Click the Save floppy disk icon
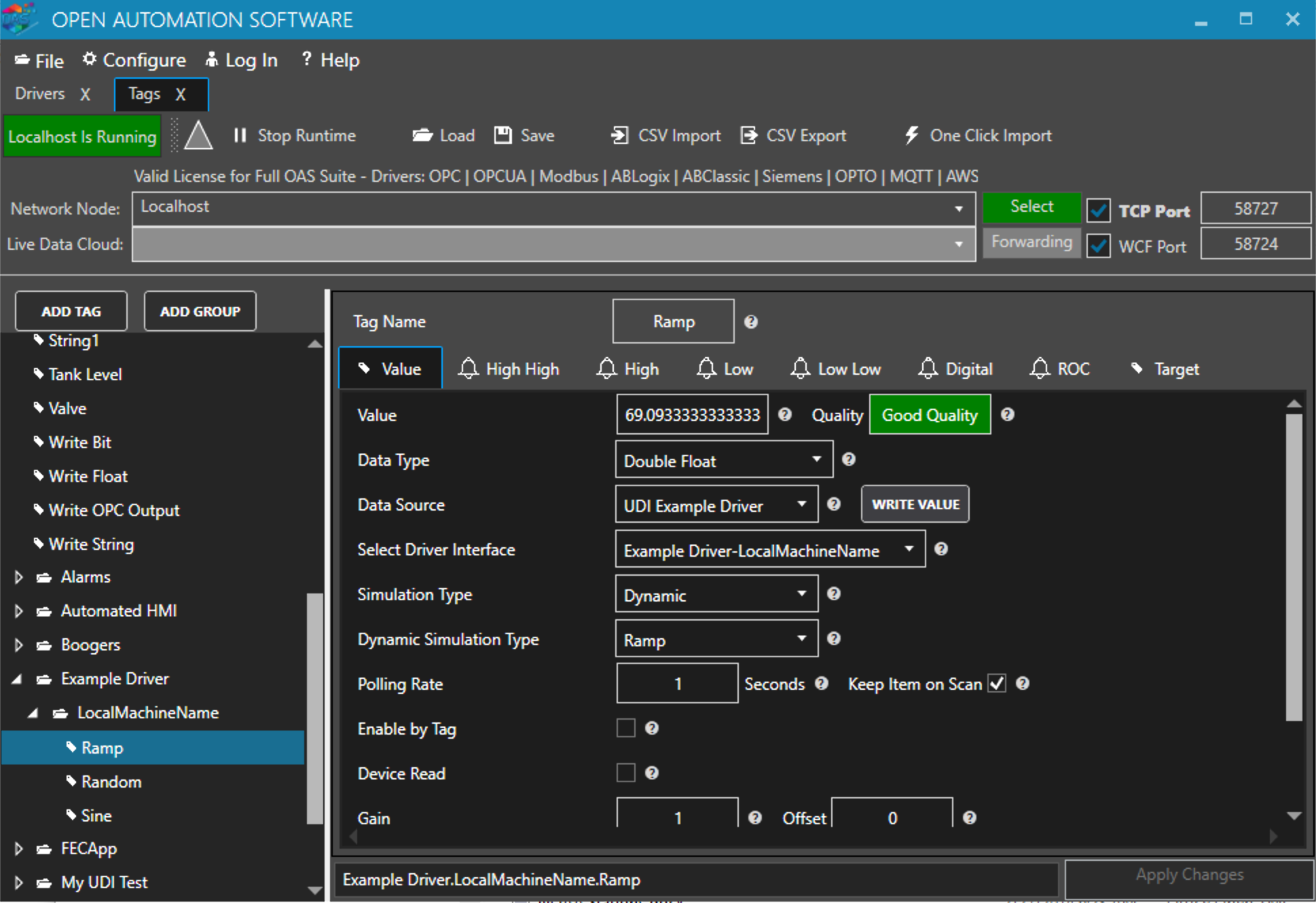 coord(502,136)
